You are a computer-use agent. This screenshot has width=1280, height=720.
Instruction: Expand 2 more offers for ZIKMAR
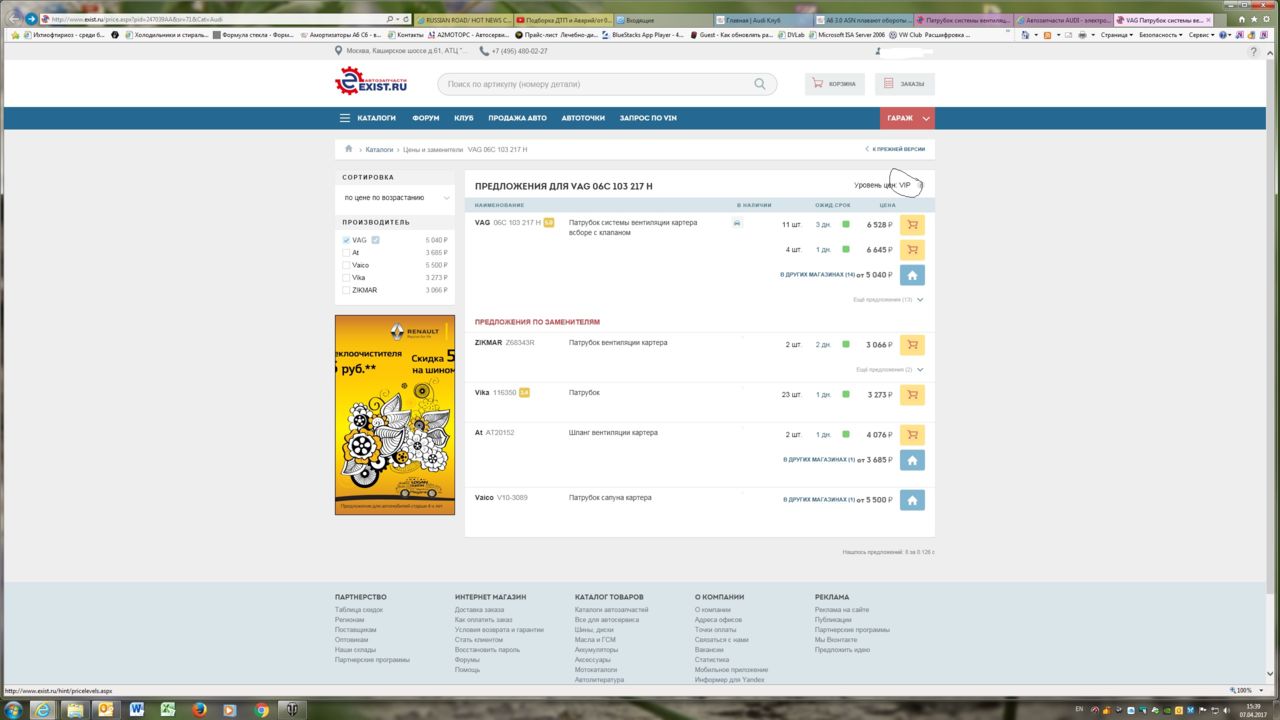pyautogui.click(x=890, y=370)
